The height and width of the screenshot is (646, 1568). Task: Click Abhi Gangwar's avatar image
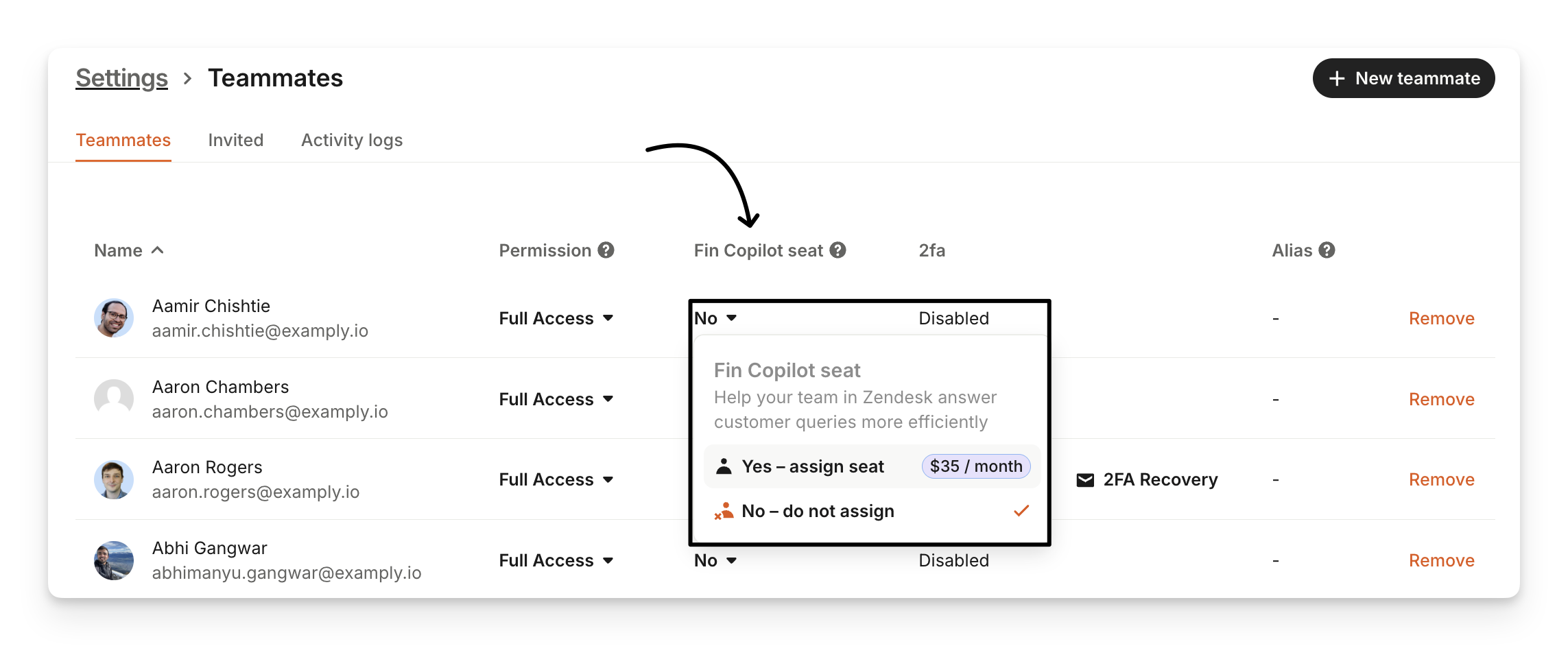[114, 560]
